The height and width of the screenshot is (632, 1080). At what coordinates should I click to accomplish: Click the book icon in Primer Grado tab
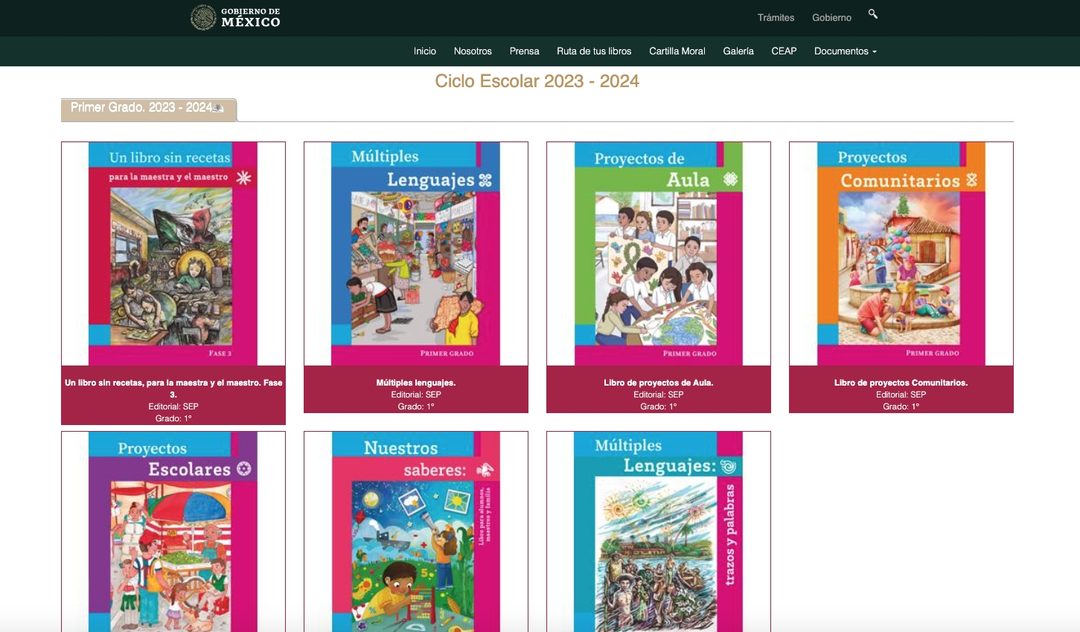[x=218, y=108]
